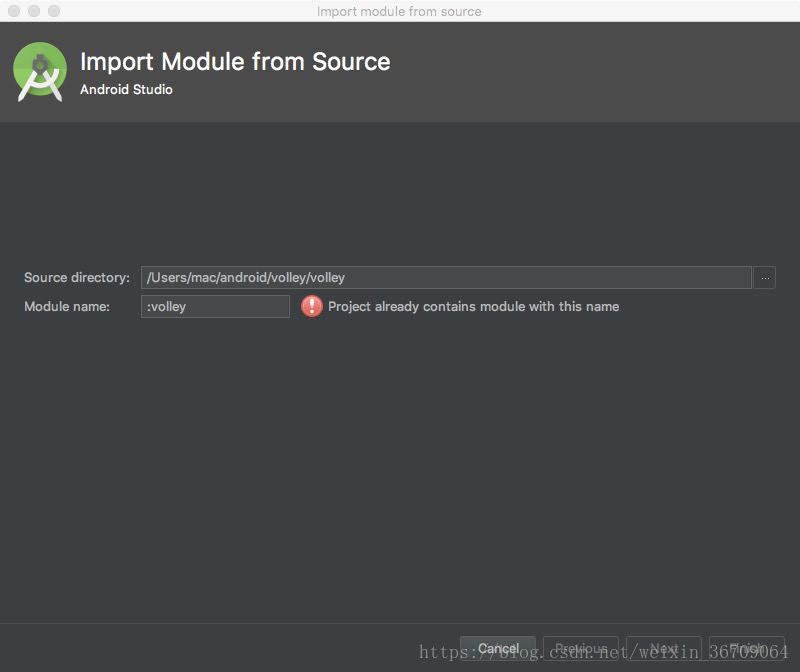Focus the Source directory path field
Image resolution: width=800 pixels, height=672 pixels.
[x=446, y=278]
